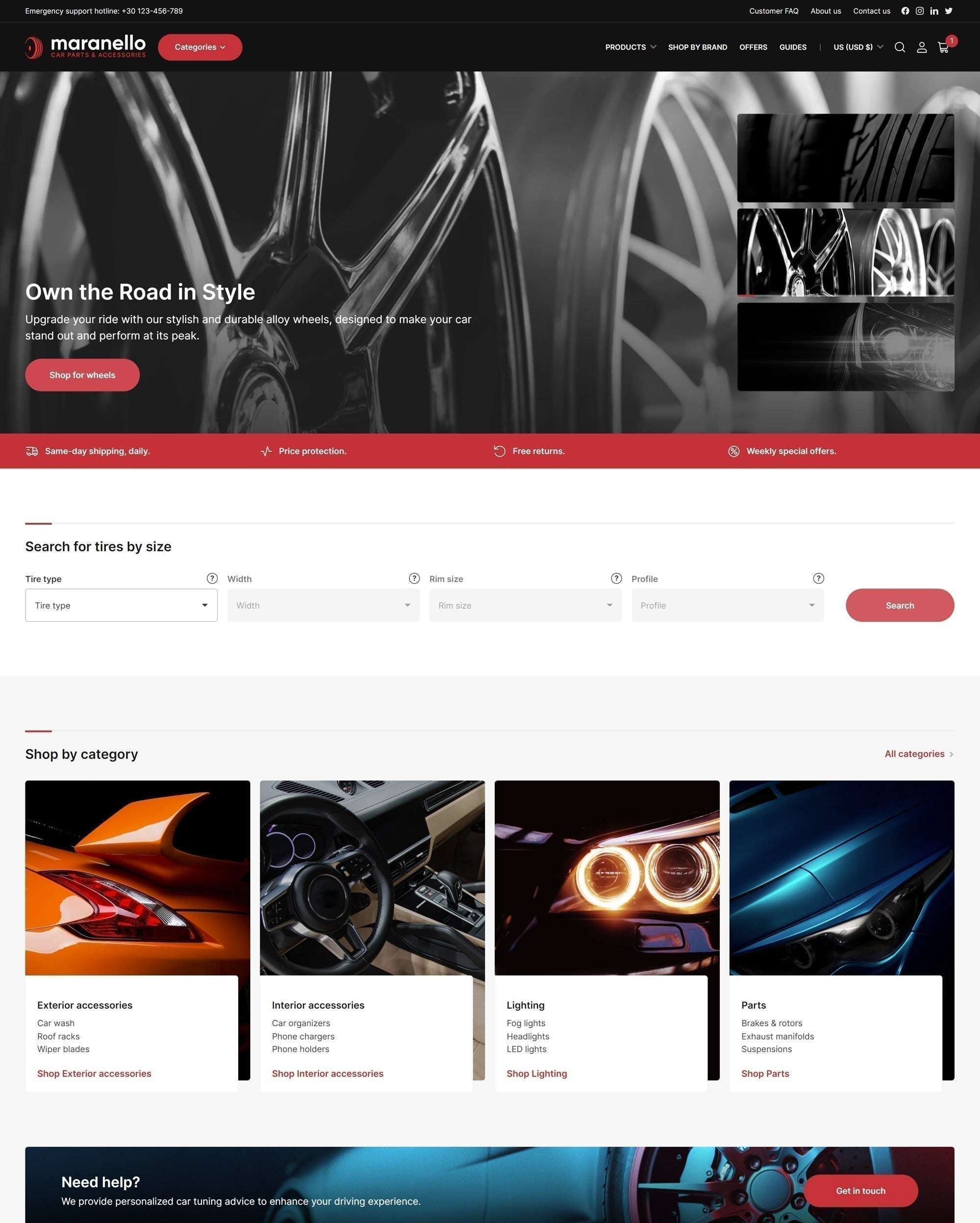Image resolution: width=980 pixels, height=1223 pixels.
Task: Click the Exterior accessories category thumbnail
Action: (x=137, y=877)
